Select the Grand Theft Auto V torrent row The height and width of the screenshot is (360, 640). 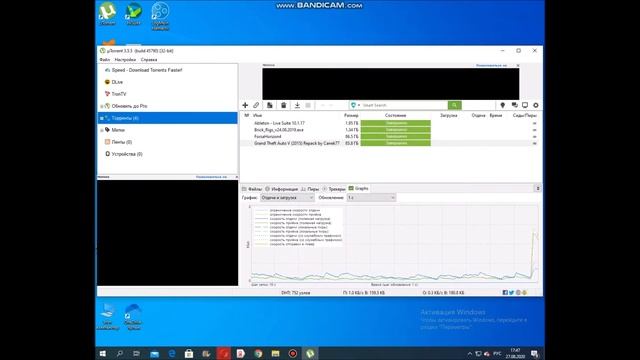pyautogui.click(x=391, y=143)
